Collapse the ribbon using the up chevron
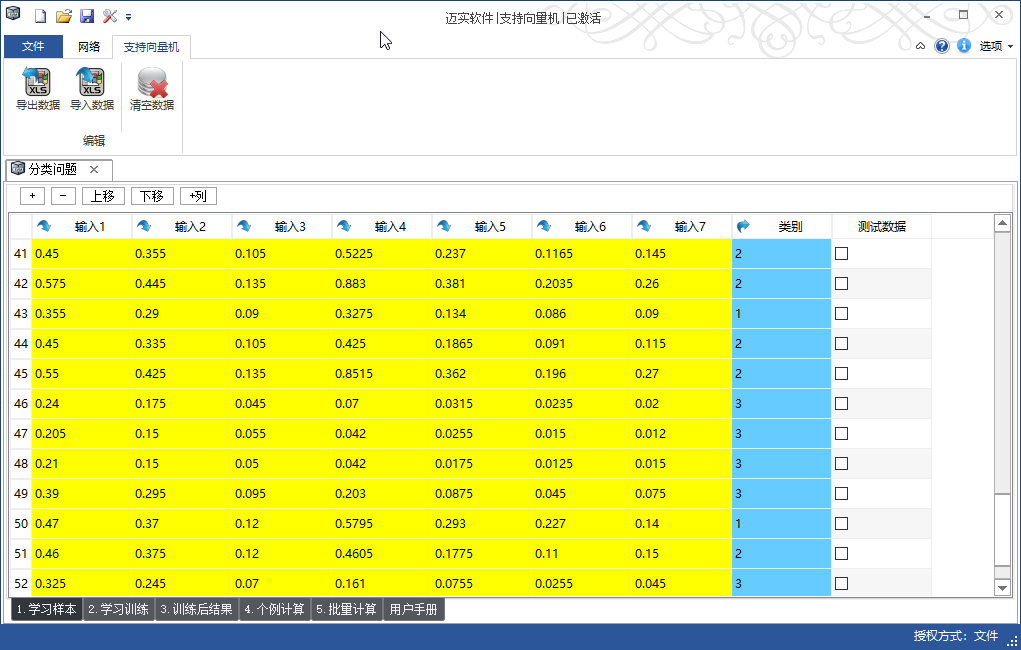This screenshot has height=650, width=1021. pyautogui.click(x=920, y=46)
